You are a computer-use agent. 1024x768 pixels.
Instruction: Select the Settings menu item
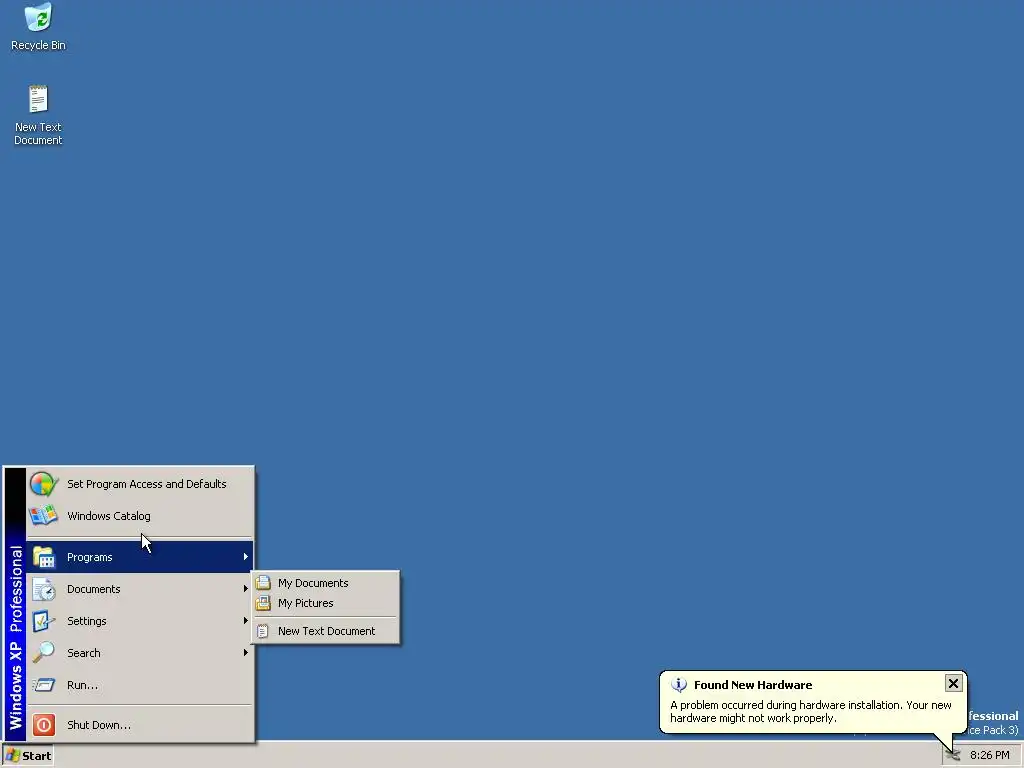pyautogui.click(x=140, y=621)
